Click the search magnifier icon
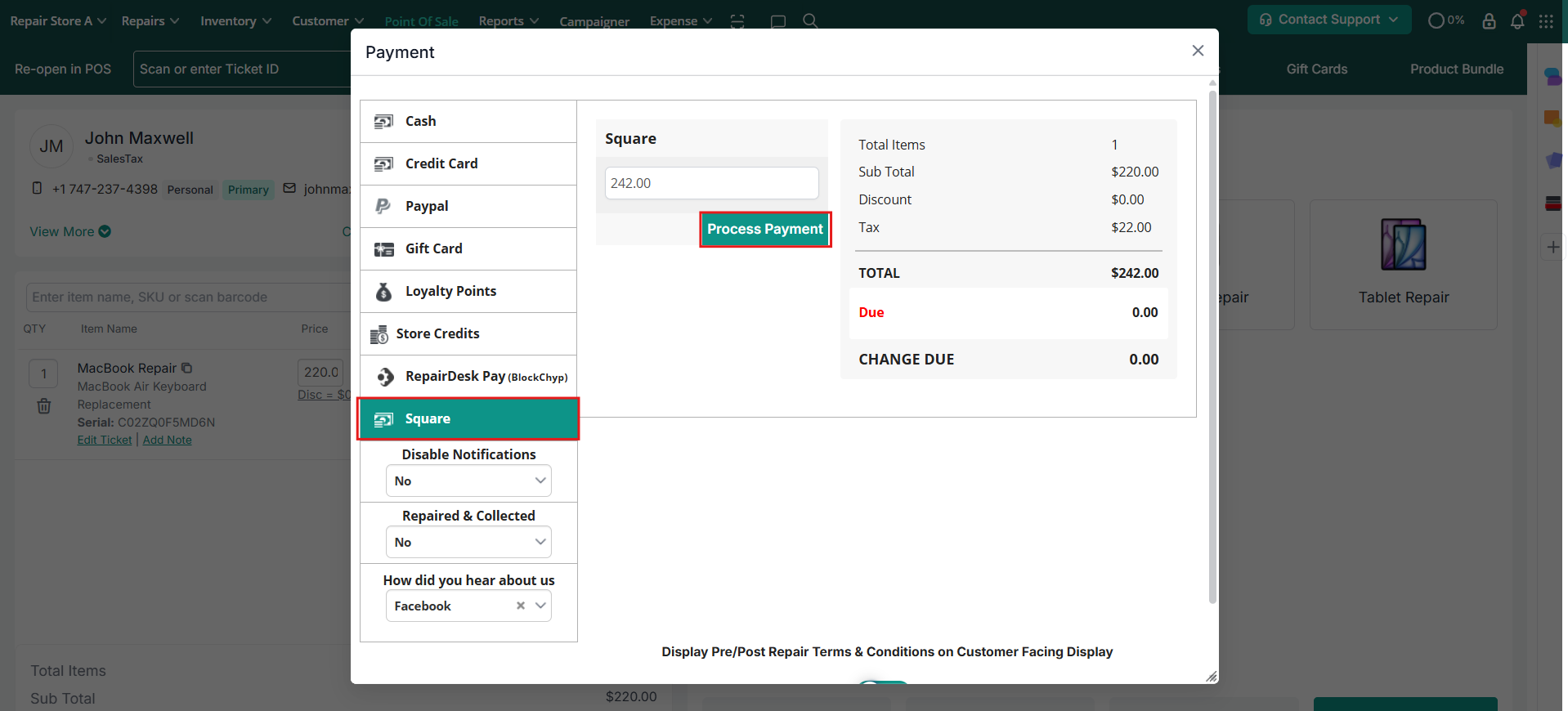This screenshot has width=1568, height=711. 810,20
